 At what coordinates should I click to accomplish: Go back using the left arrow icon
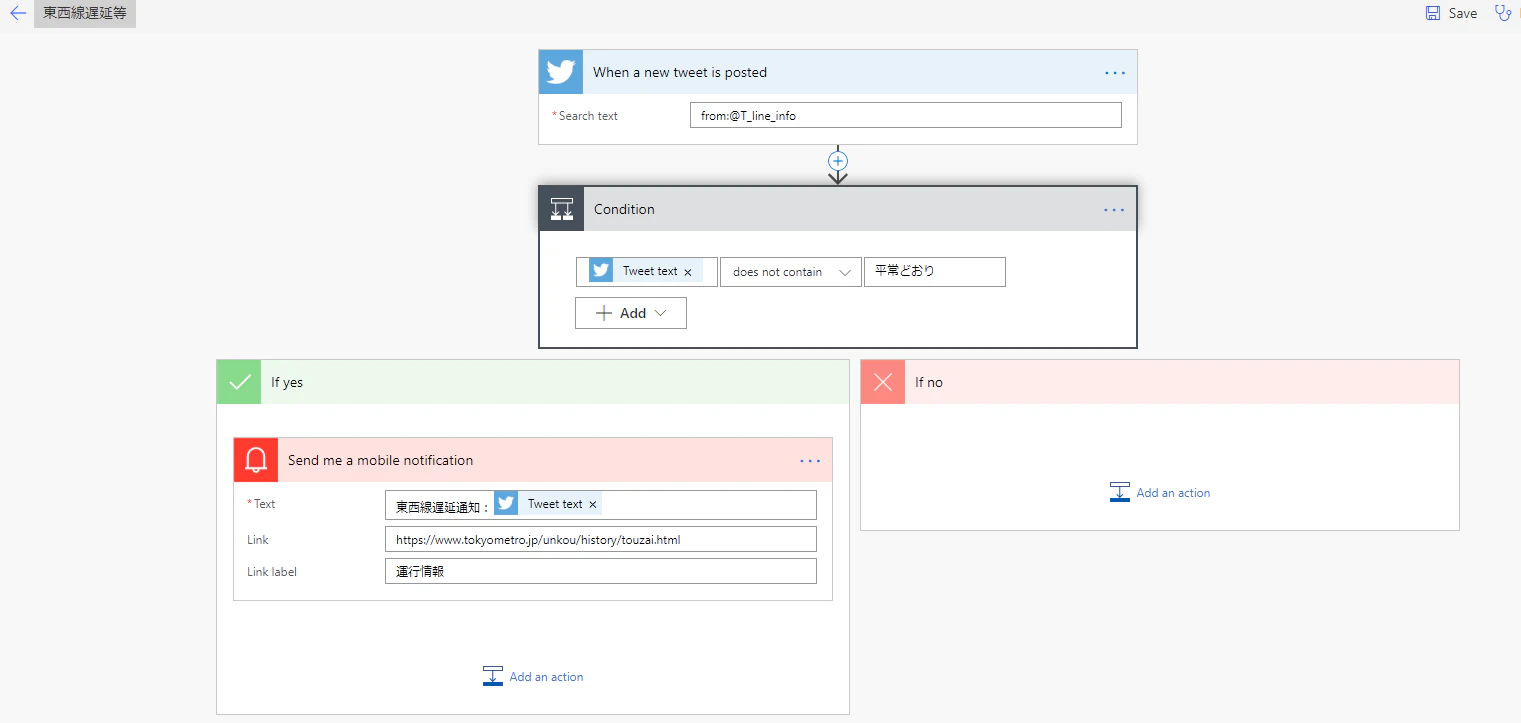click(x=17, y=13)
